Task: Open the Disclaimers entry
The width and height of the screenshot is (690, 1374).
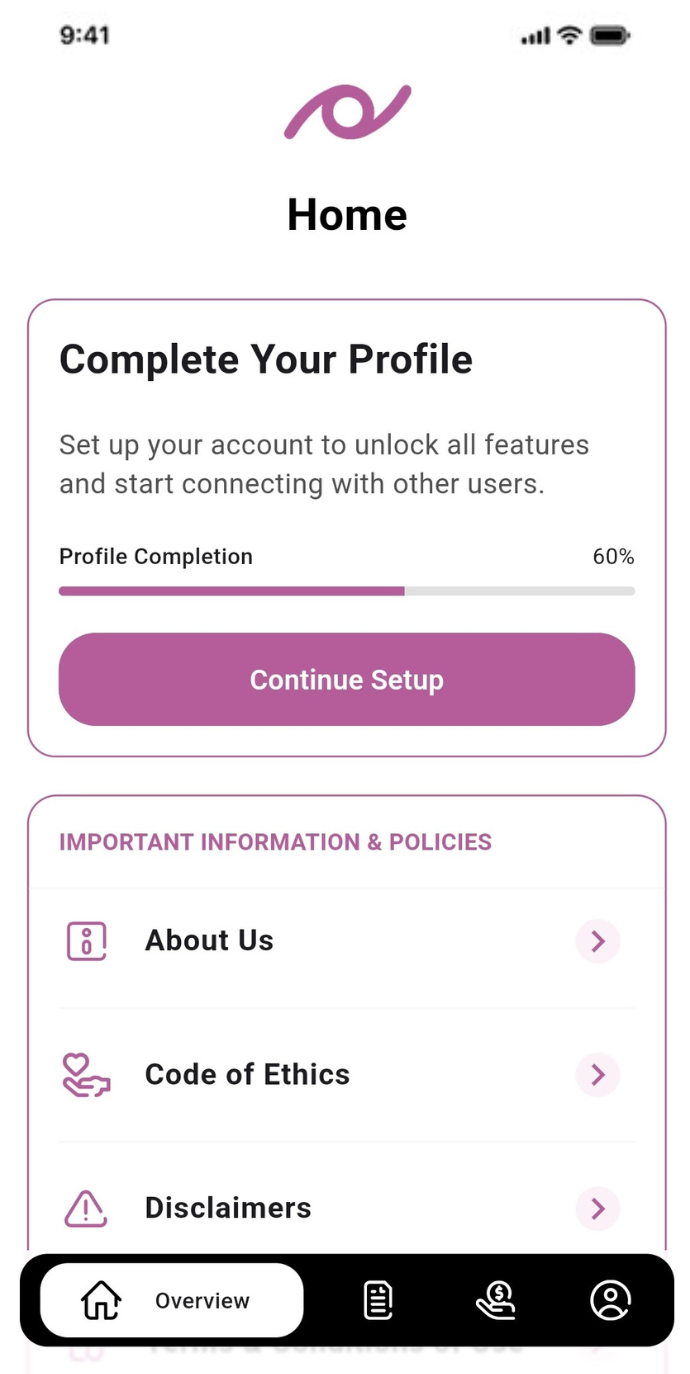Action: point(228,1208)
